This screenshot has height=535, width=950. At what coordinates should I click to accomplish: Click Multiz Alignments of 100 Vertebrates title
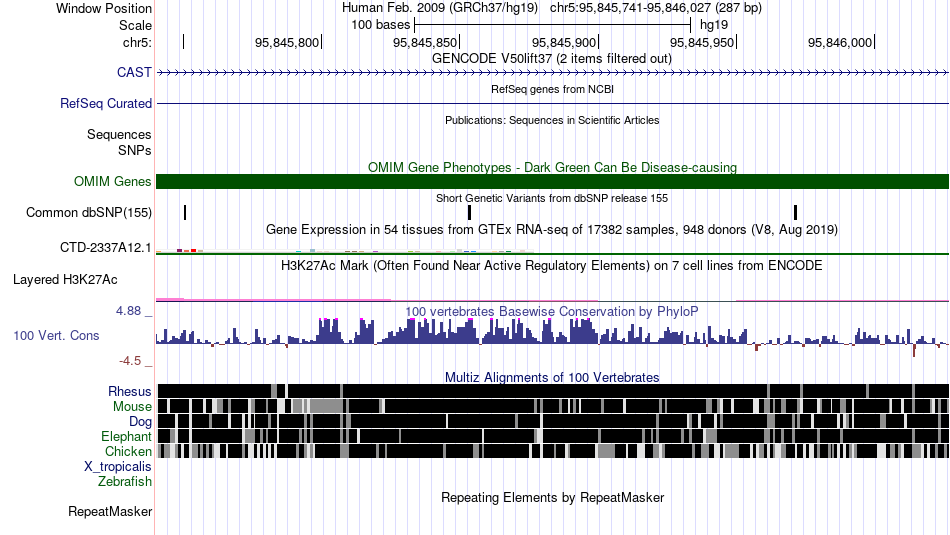point(552,377)
